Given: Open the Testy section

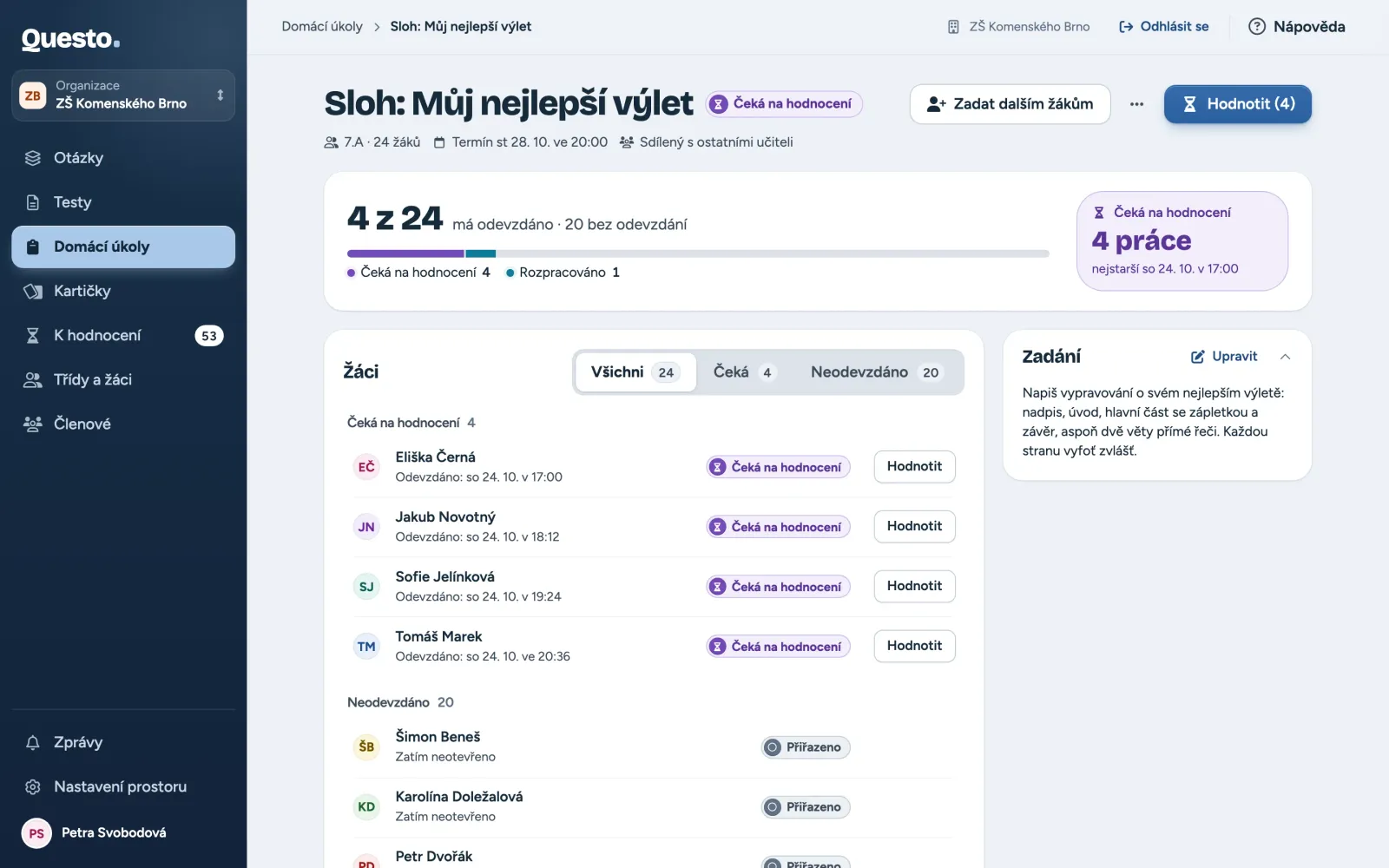Looking at the screenshot, I should click(x=123, y=202).
